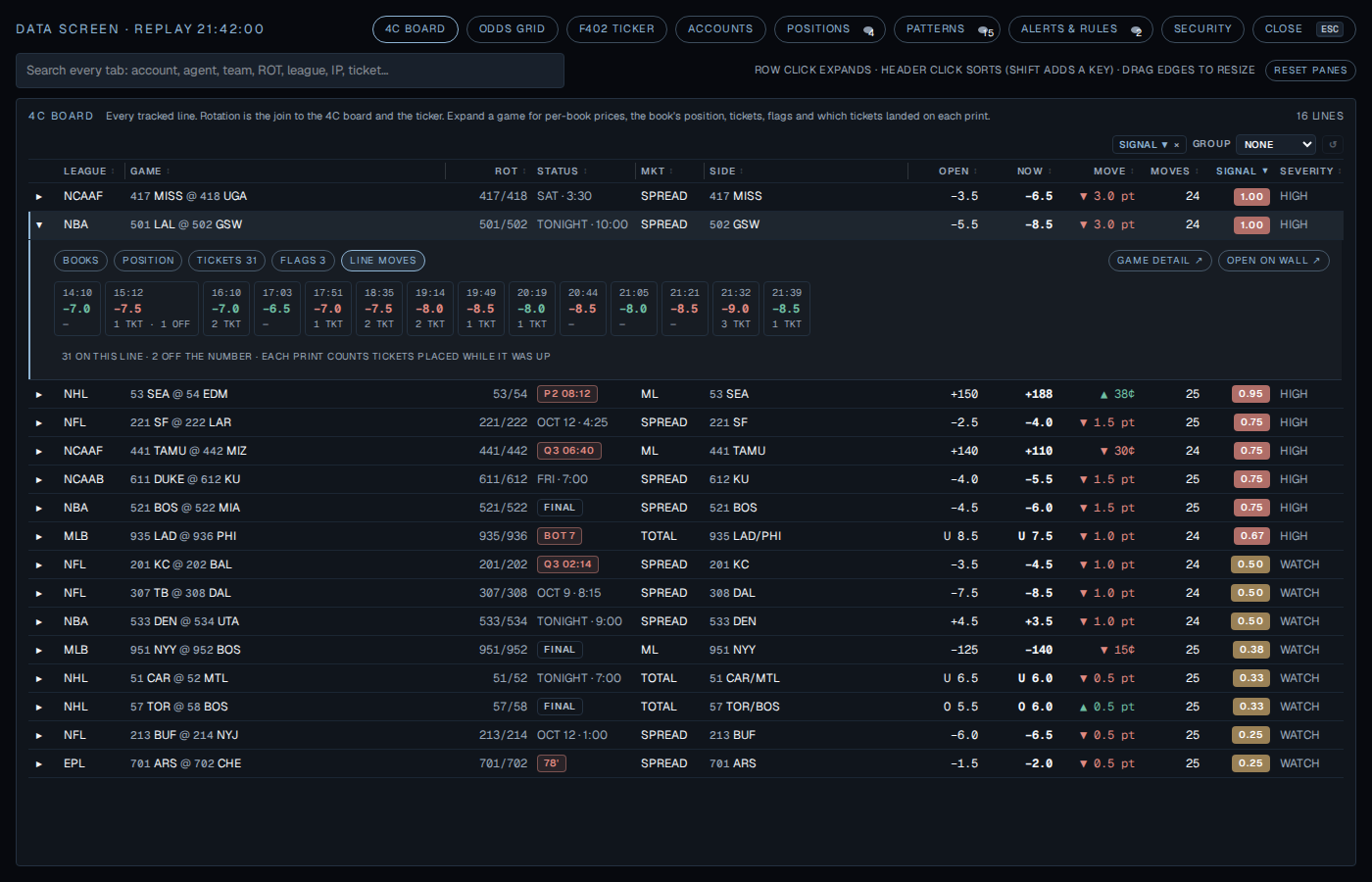Show the BOOKS sub-tab
This screenshot has height=882, width=1372.
80,261
